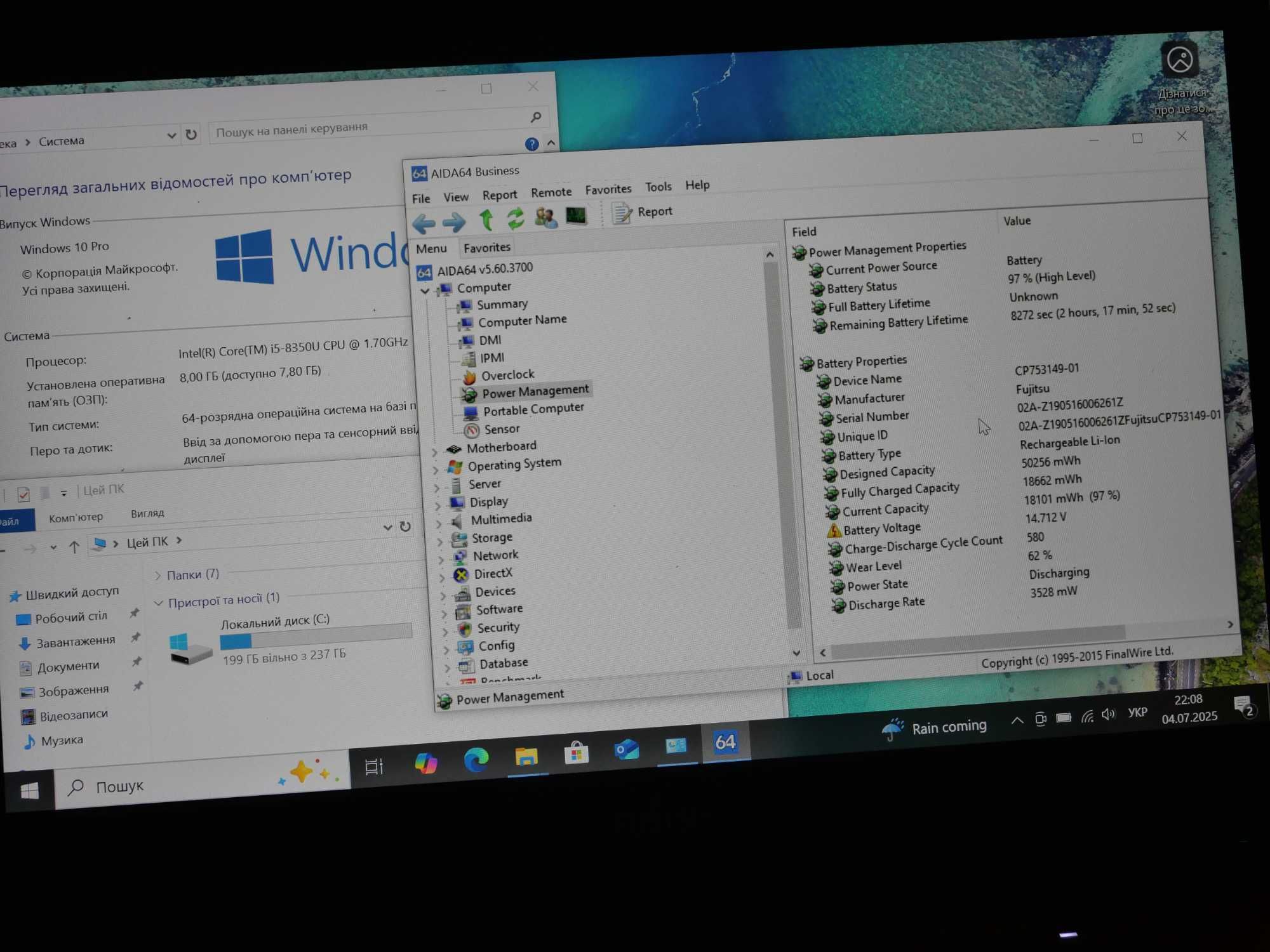The height and width of the screenshot is (952, 1270).
Task: Select Computer Name in the tree
Action: [x=521, y=321]
